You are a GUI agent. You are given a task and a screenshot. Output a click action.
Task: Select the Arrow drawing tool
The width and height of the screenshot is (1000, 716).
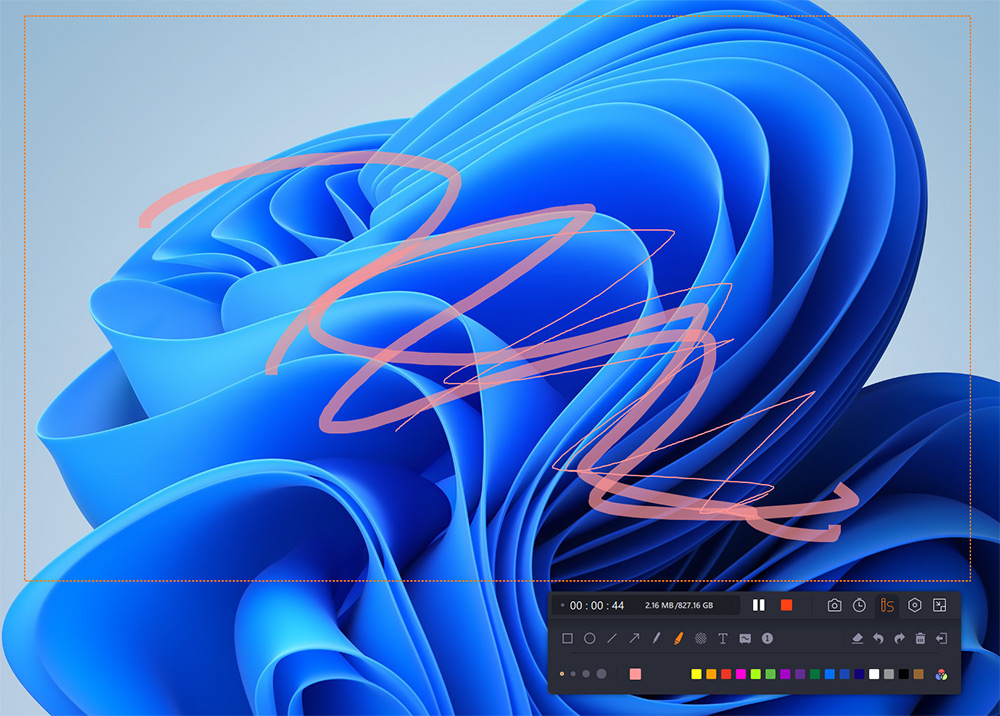click(634, 638)
